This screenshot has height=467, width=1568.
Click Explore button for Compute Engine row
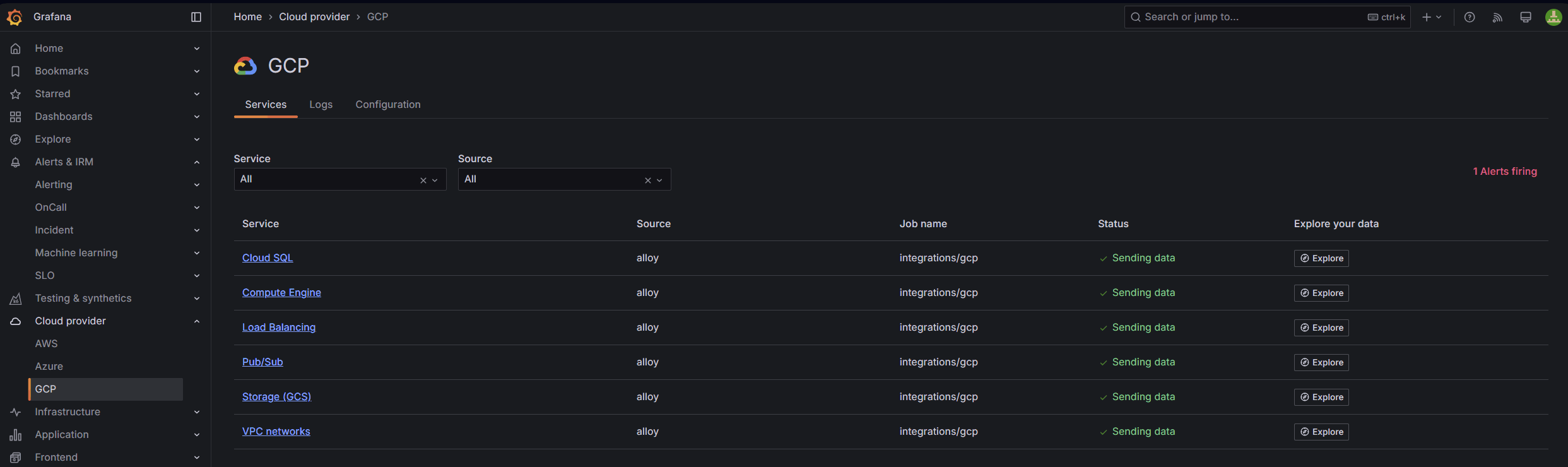coord(1321,293)
